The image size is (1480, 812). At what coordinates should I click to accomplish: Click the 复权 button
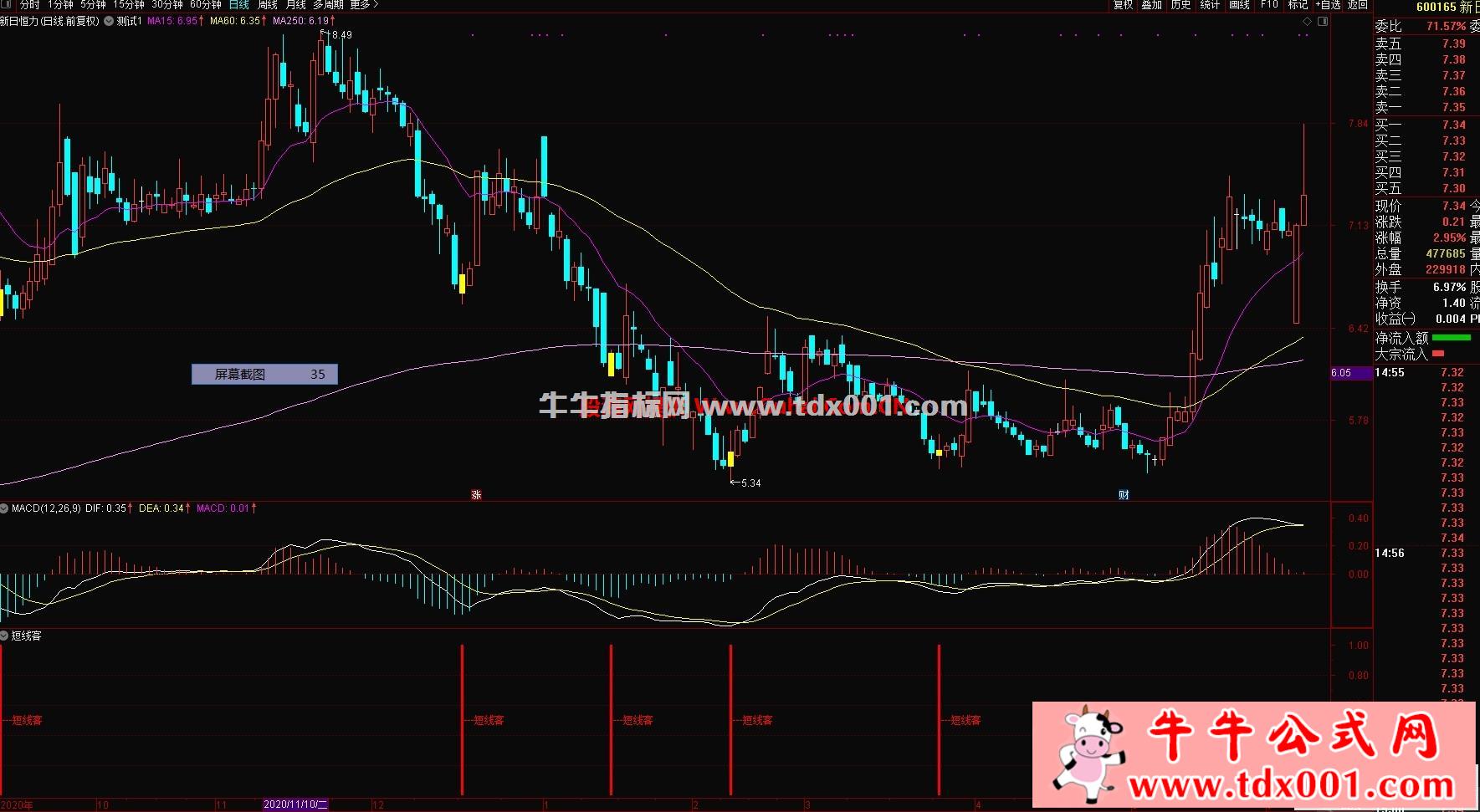pos(1124,5)
